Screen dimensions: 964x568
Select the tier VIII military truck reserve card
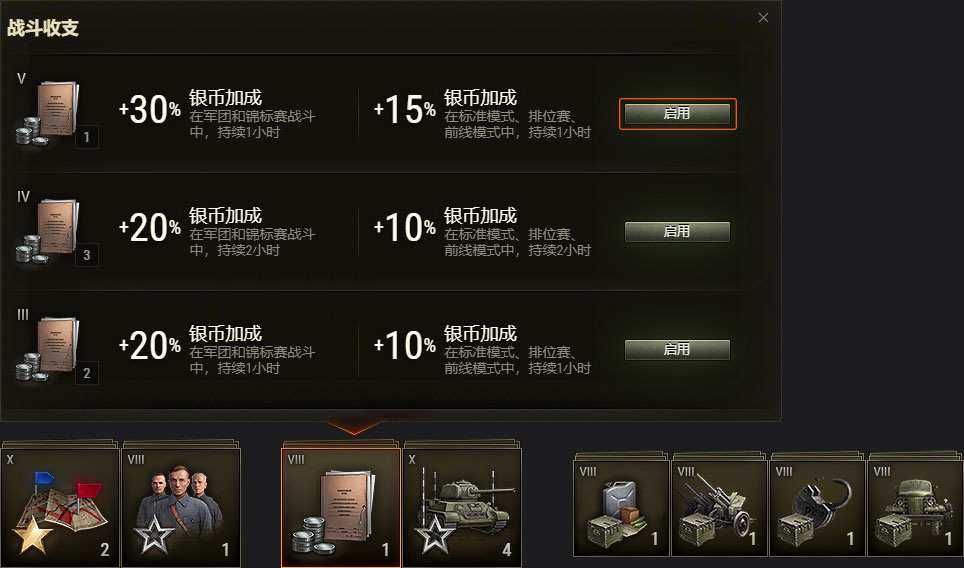[915, 508]
